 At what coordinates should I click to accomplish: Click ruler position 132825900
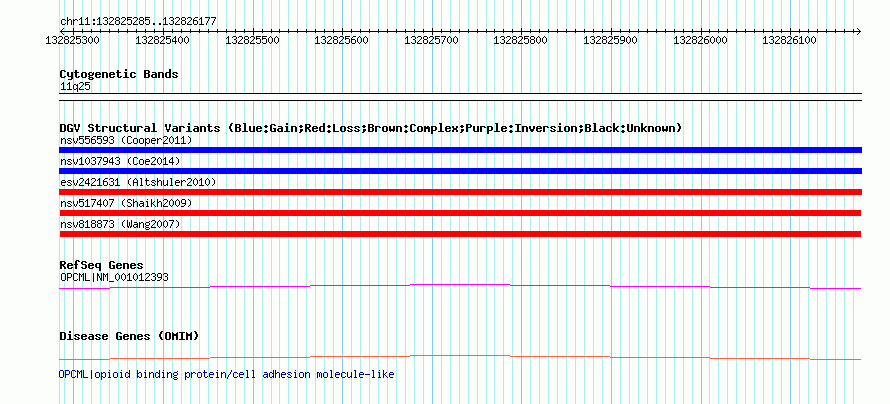pyautogui.click(x=611, y=40)
